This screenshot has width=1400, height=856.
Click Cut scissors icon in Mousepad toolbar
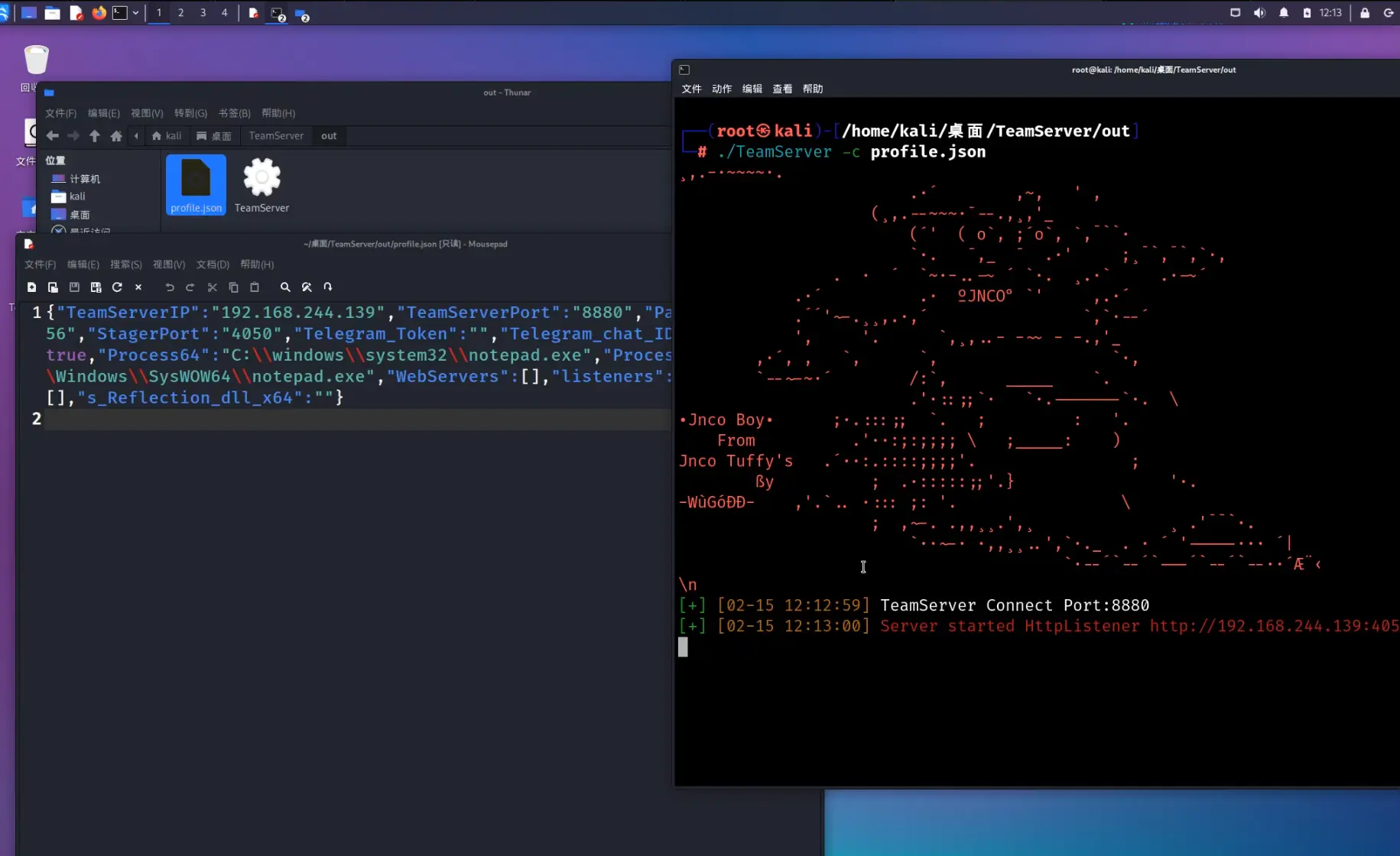[x=213, y=287]
